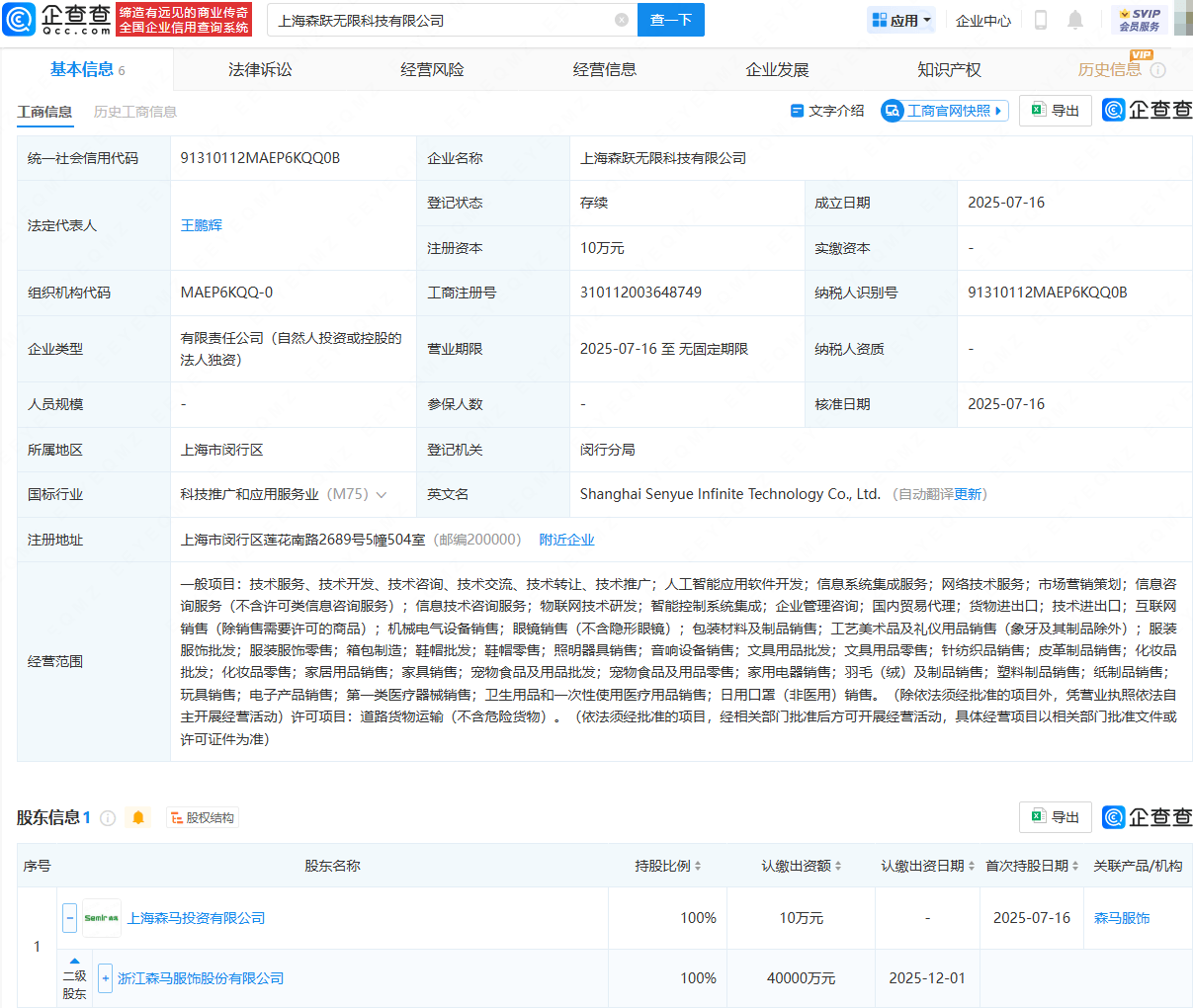Click the Excel 导出 icon above shareholder table

(x=1041, y=817)
